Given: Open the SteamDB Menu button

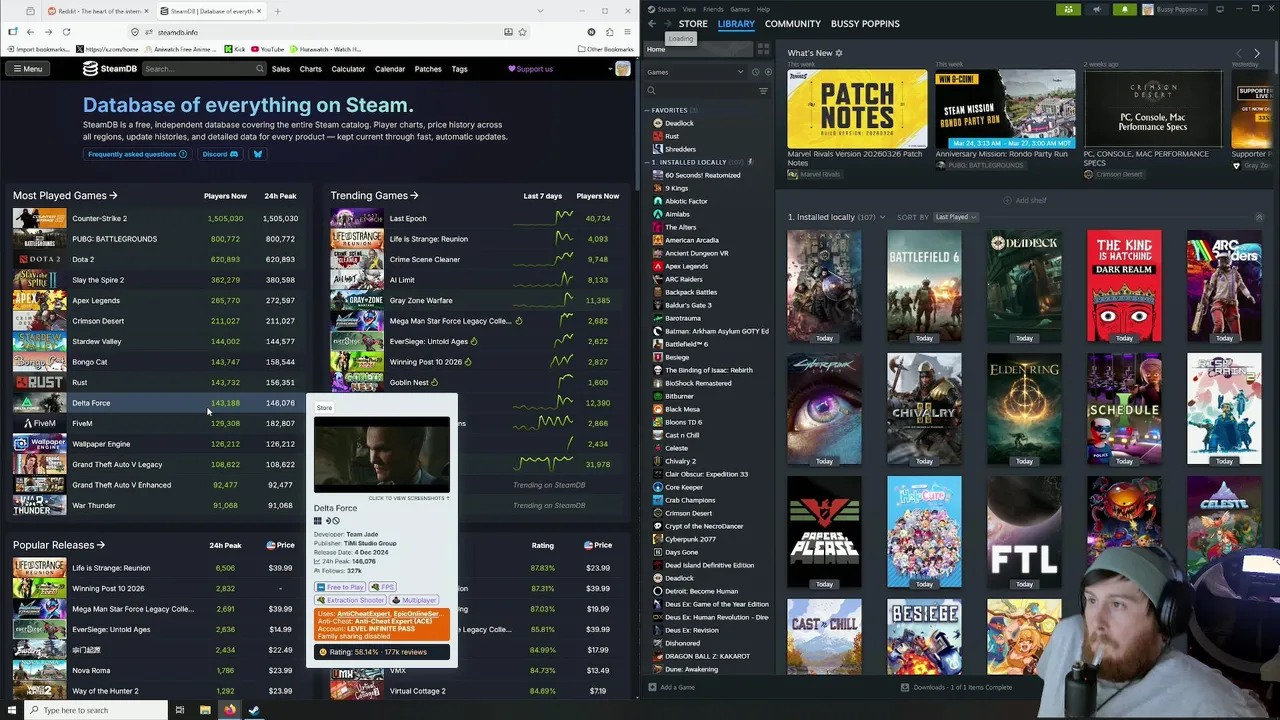Looking at the screenshot, I should (x=27, y=69).
